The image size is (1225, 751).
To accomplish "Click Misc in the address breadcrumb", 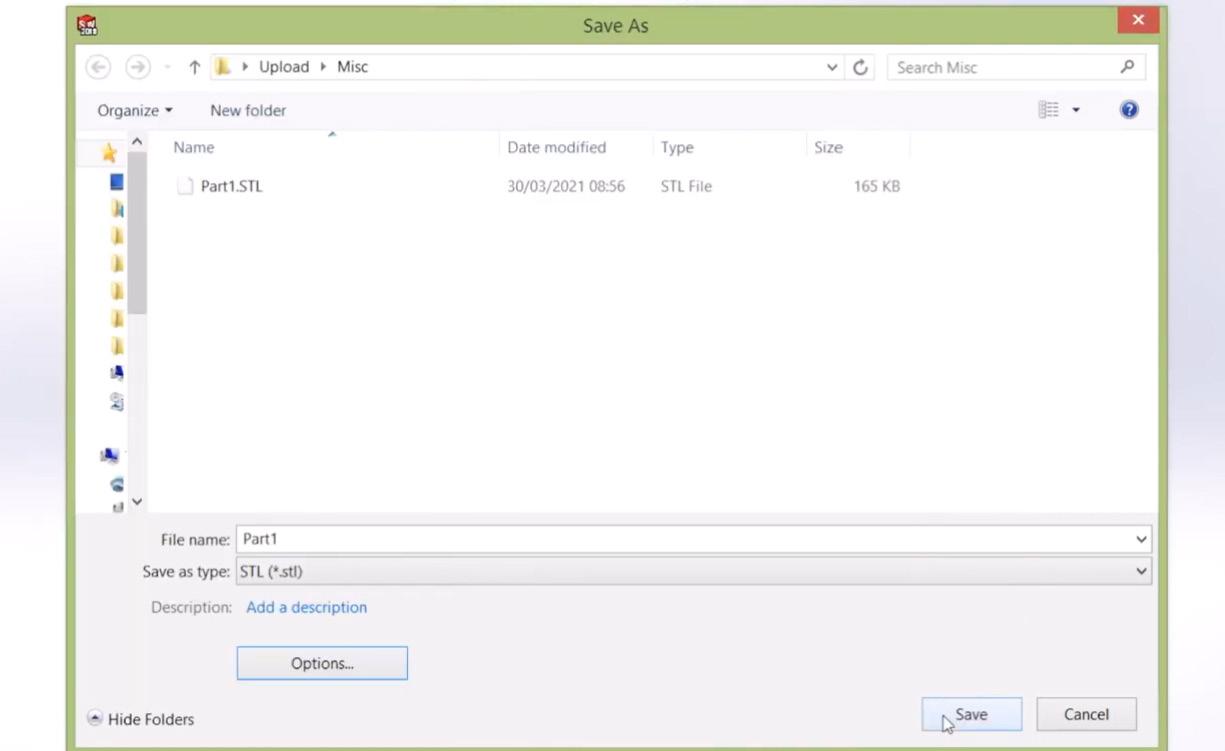I will 352,67.
